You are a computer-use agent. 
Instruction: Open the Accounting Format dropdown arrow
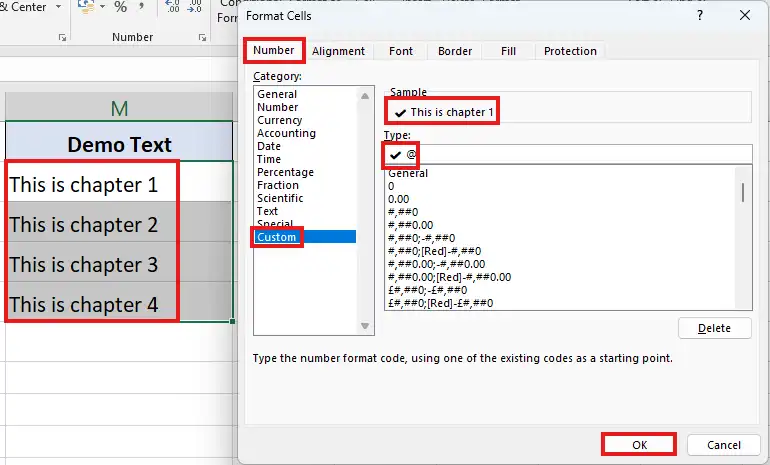click(x=103, y=7)
